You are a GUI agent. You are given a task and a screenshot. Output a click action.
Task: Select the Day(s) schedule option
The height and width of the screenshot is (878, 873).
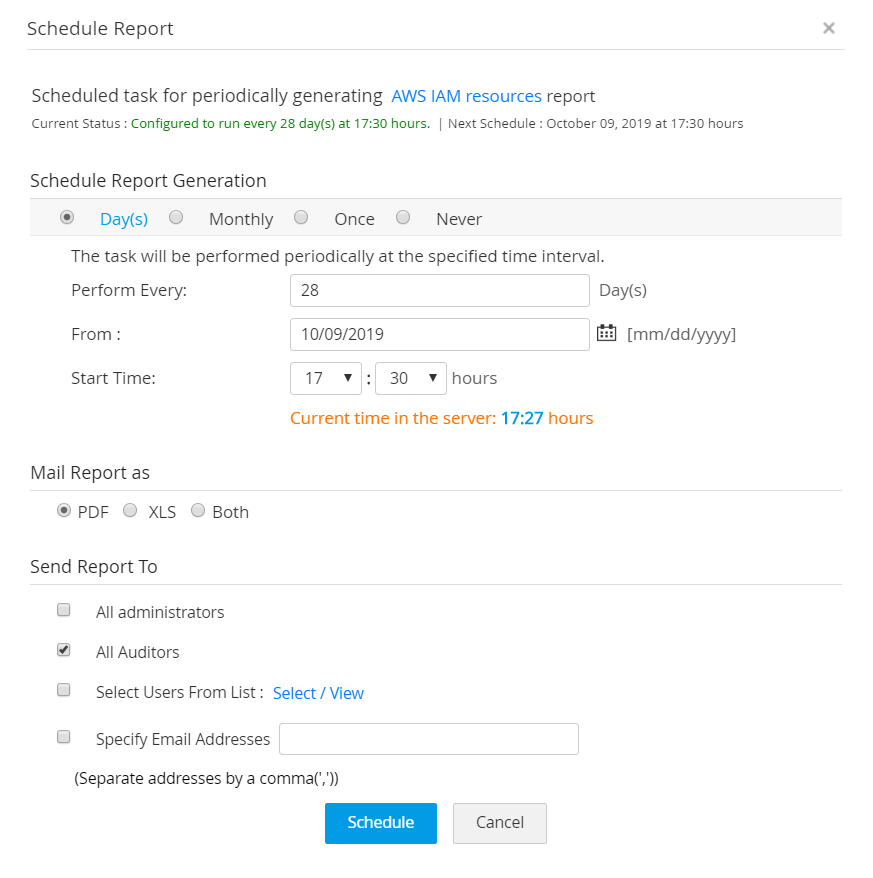tap(67, 217)
